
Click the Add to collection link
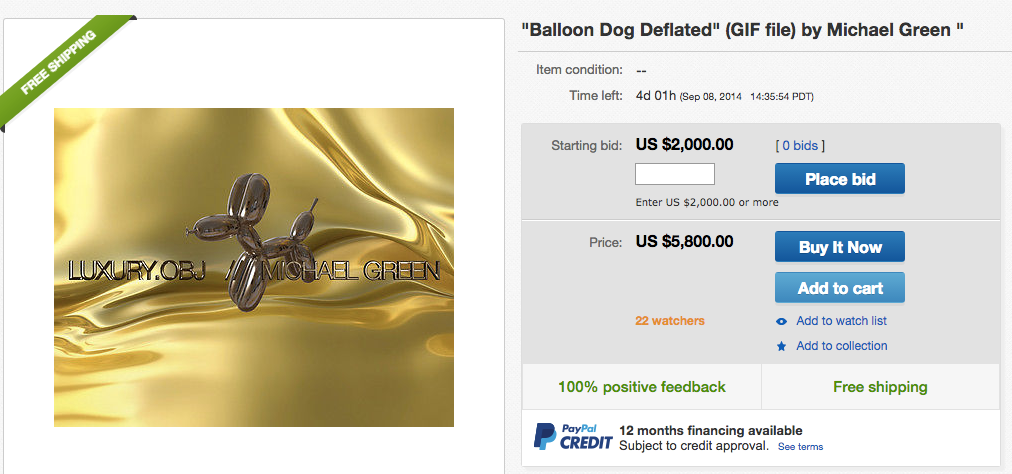842,346
